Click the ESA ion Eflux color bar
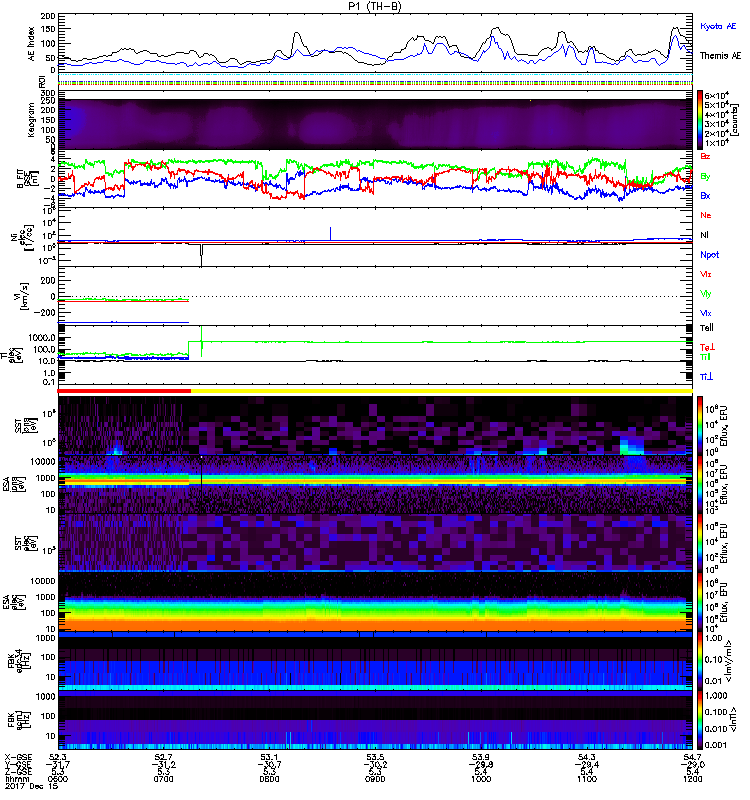Screen dimensions: 750x800 point(700,484)
